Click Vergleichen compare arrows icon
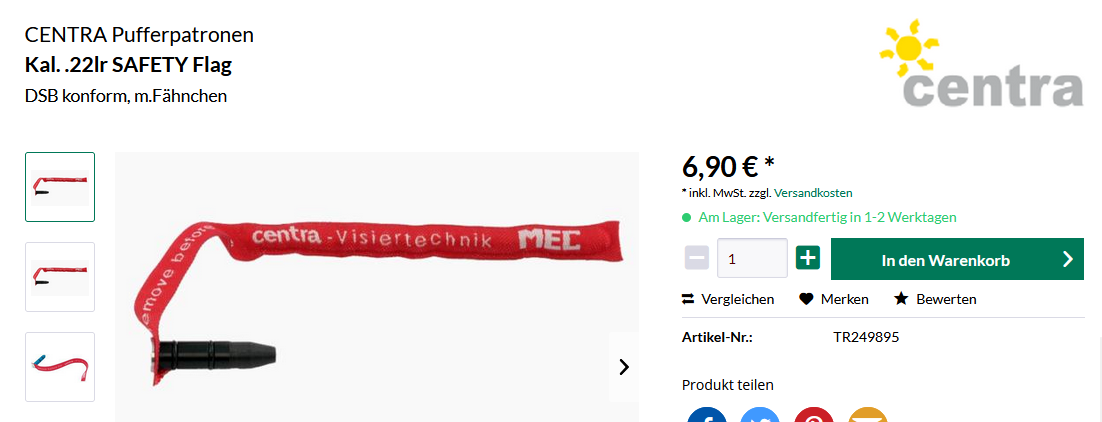This screenshot has width=1102, height=422. (x=688, y=299)
